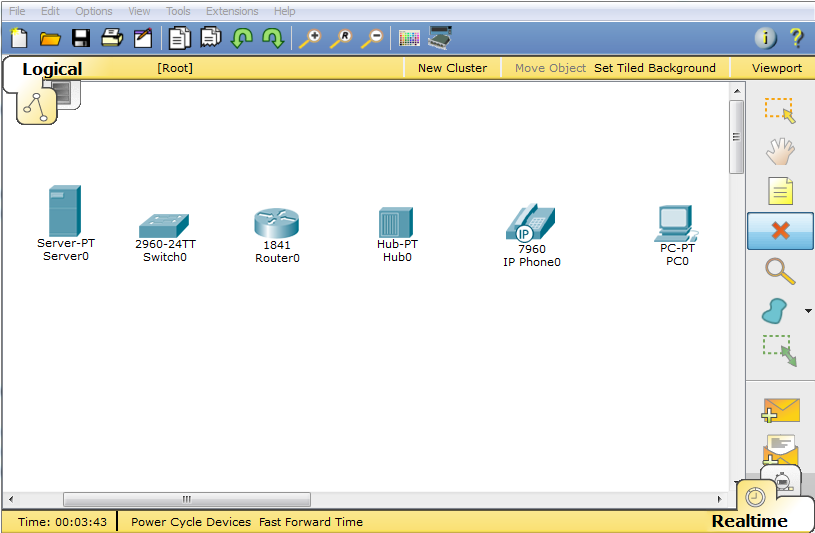Reset zoom with the R magnifier
This screenshot has height=533, width=815.
click(341, 38)
